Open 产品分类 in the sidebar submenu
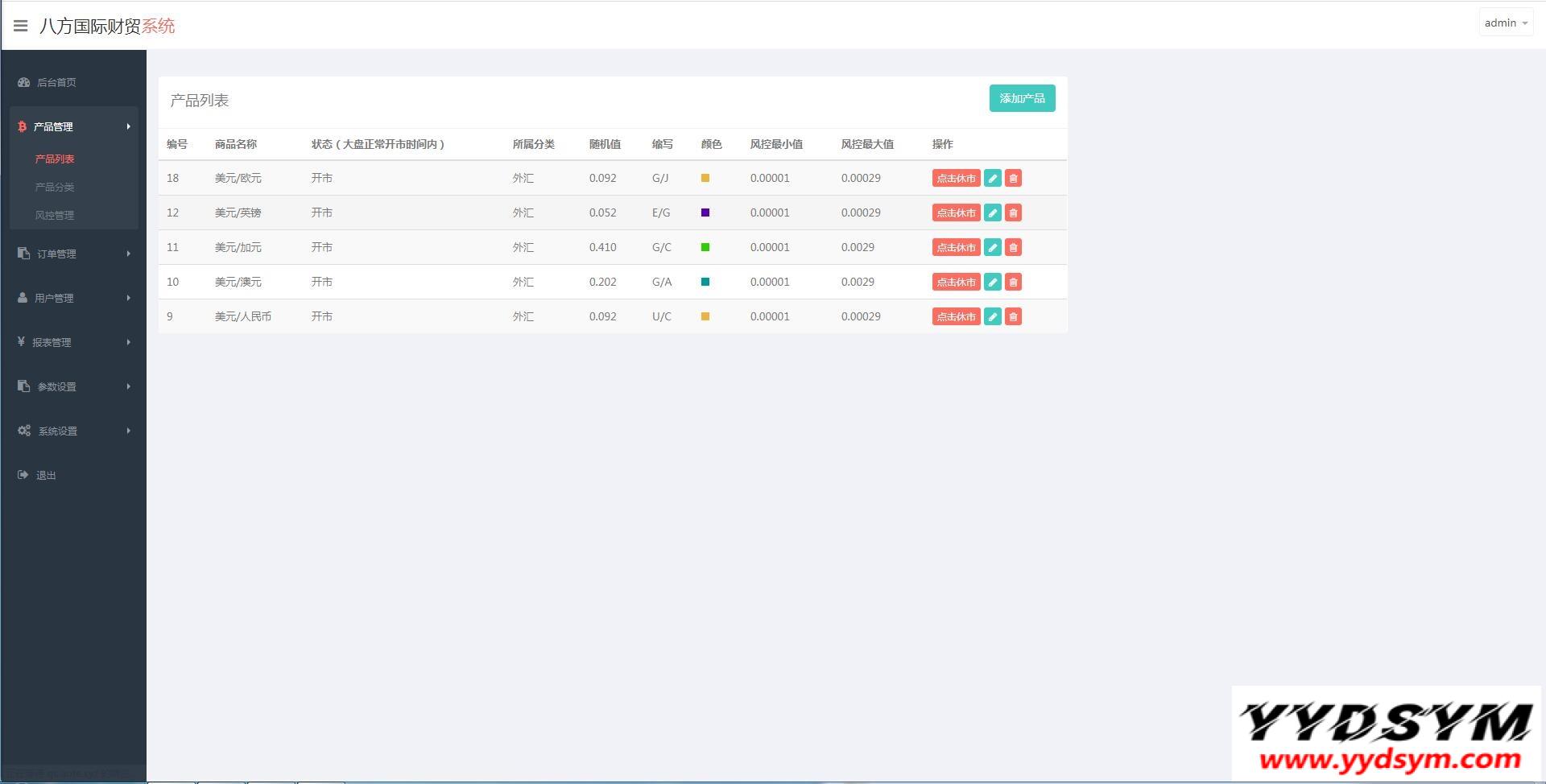Screen dimensions: 1546x784 pyautogui.click(x=55, y=187)
